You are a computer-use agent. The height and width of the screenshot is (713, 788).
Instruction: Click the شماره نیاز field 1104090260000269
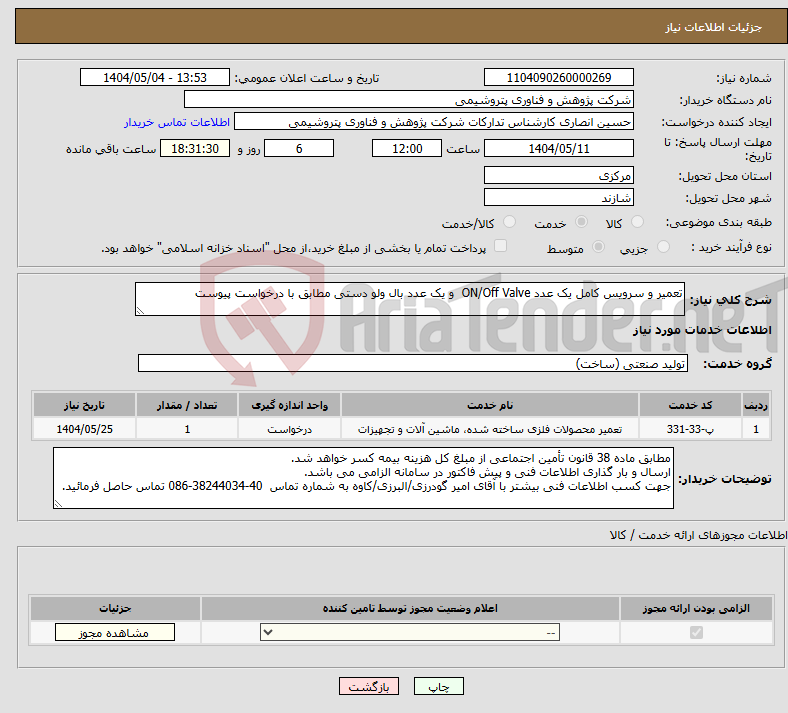click(558, 77)
